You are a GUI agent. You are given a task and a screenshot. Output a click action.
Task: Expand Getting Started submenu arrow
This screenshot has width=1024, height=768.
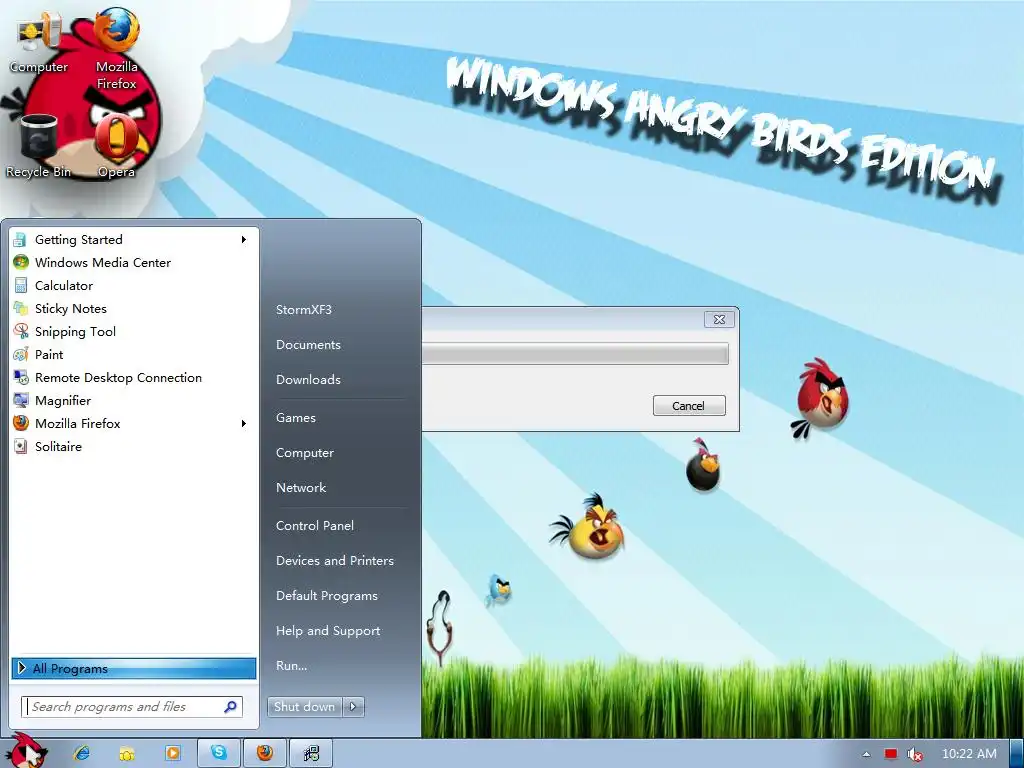pos(244,240)
